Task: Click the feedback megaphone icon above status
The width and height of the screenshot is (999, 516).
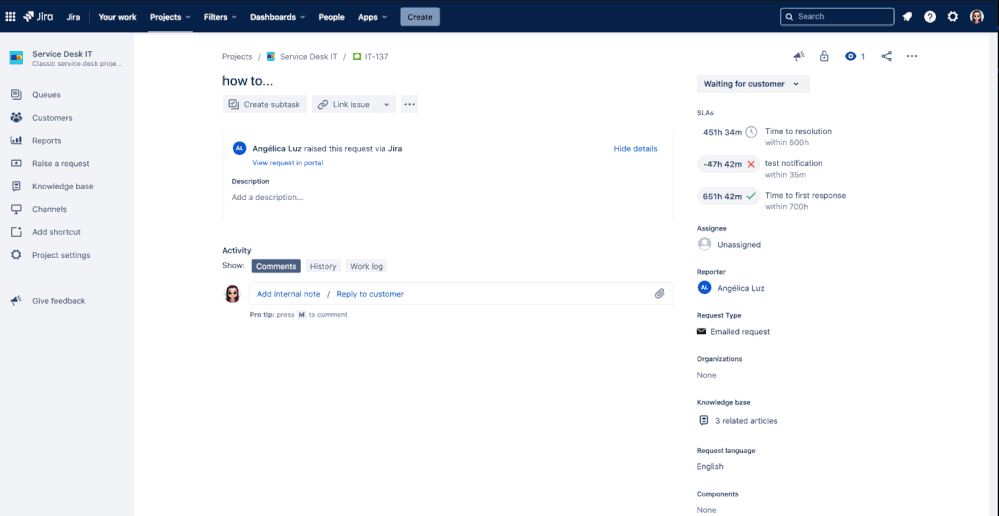Action: pyautogui.click(x=799, y=57)
